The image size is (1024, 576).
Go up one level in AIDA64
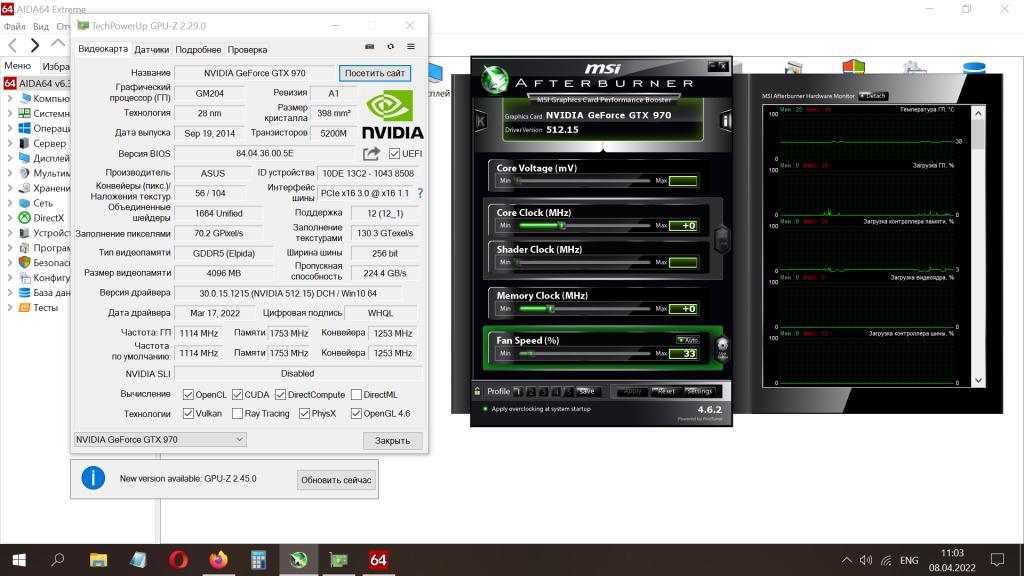(58, 43)
